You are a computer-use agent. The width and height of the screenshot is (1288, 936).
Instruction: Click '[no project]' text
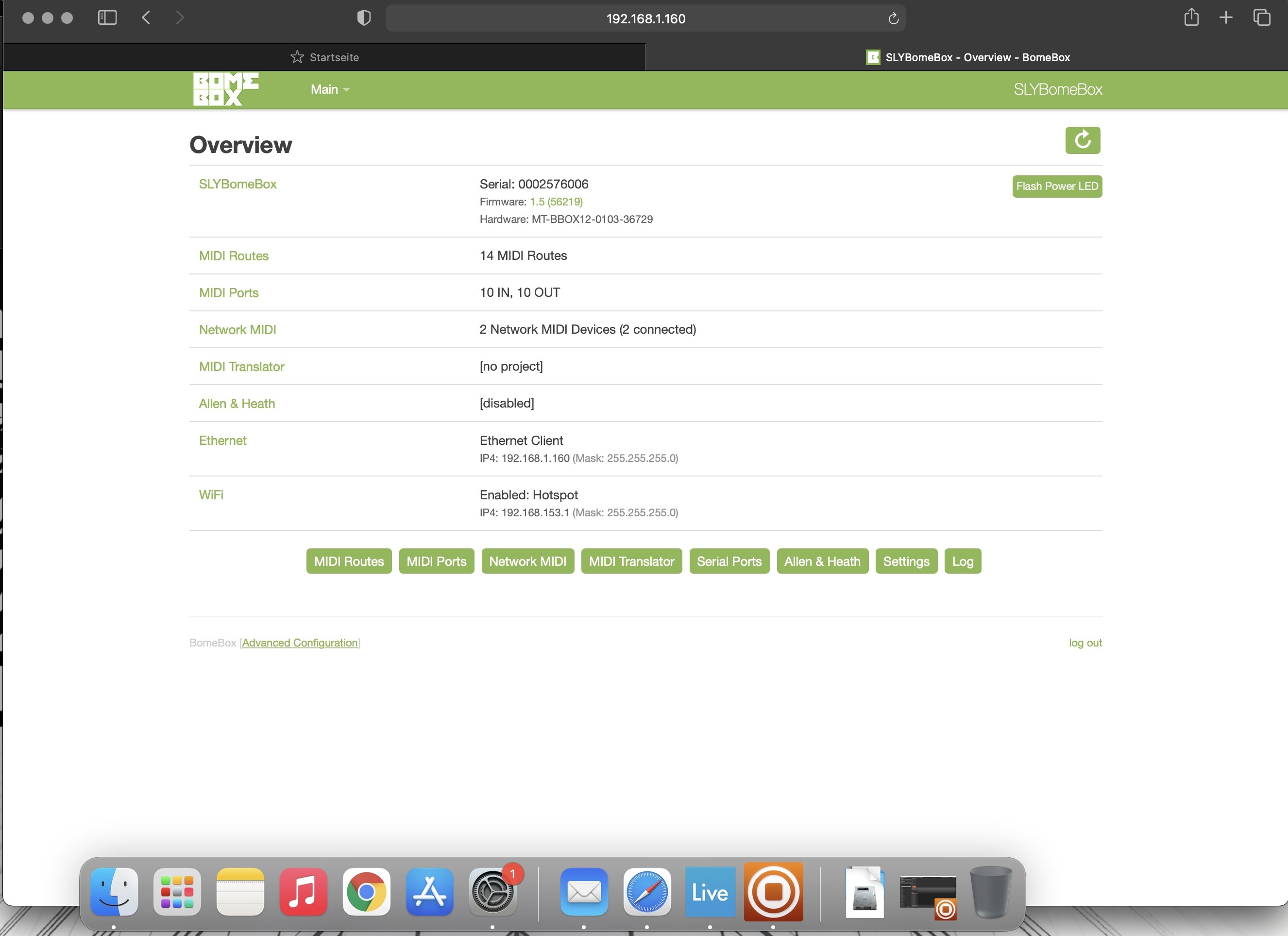pos(511,366)
